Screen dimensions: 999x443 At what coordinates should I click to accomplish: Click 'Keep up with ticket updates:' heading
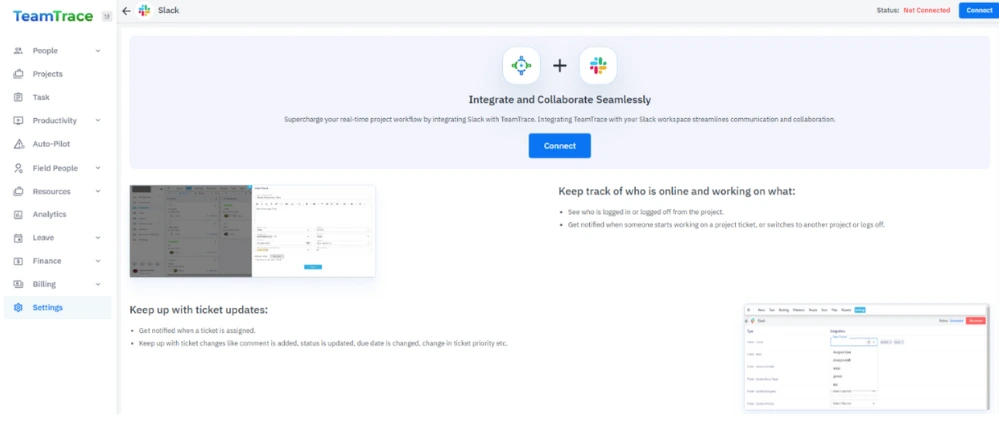(198, 310)
